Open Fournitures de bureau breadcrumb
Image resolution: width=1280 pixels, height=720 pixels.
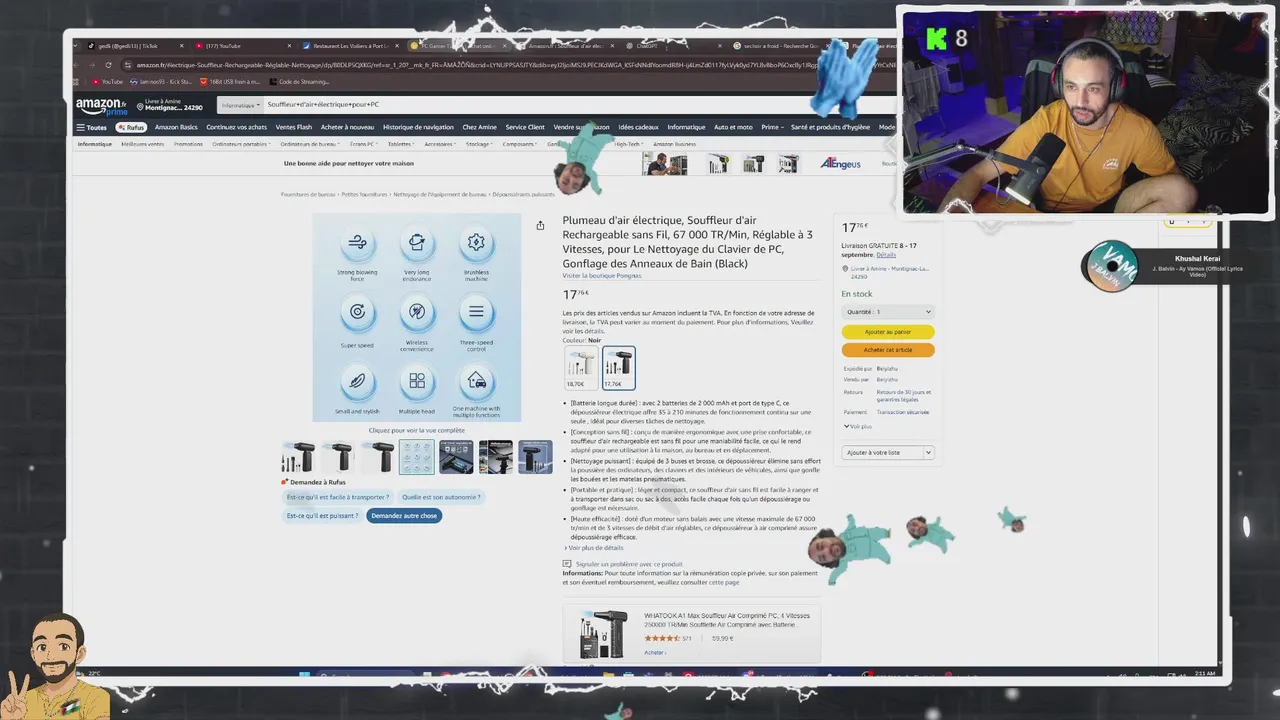coord(308,194)
